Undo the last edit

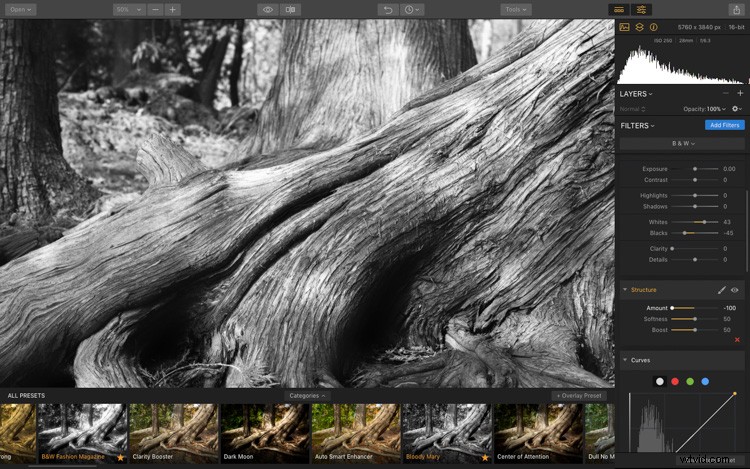pyautogui.click(x=388, y=10)
